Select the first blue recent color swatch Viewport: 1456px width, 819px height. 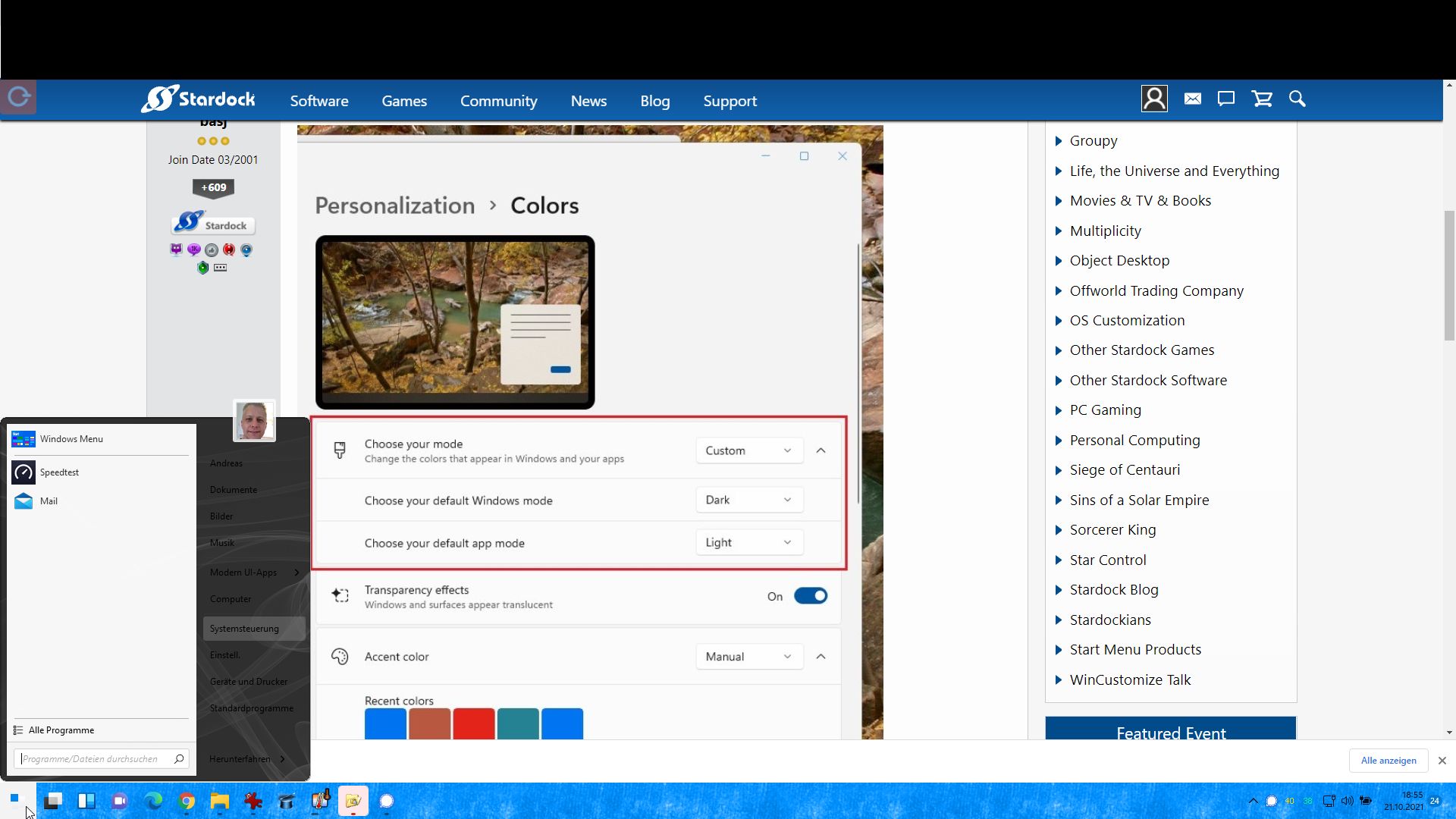coord(385,724)
